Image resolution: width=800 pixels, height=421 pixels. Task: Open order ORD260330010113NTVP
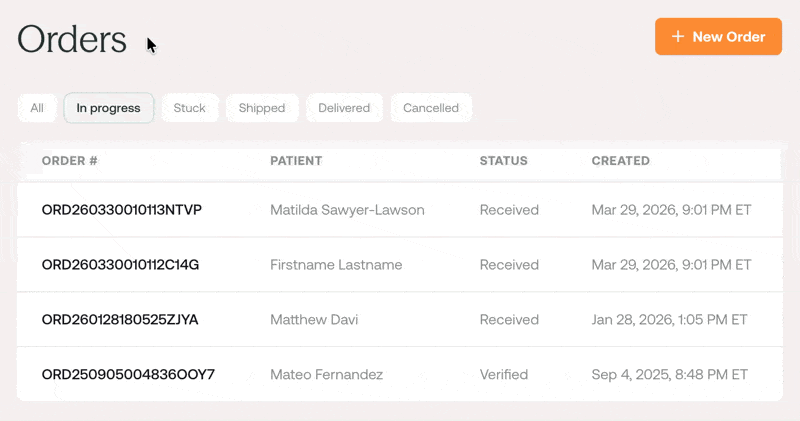[x=121, y=210]
